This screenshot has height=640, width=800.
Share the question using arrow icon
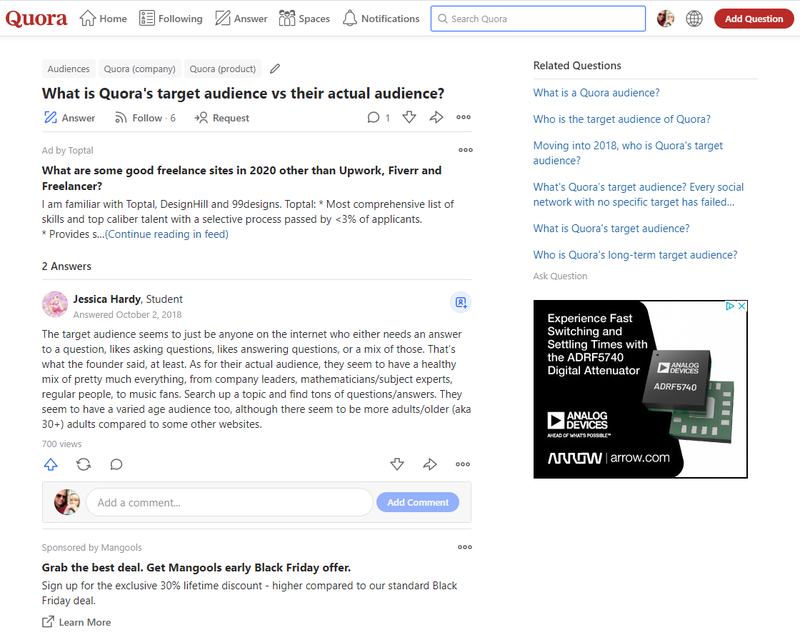coord(436,117)
